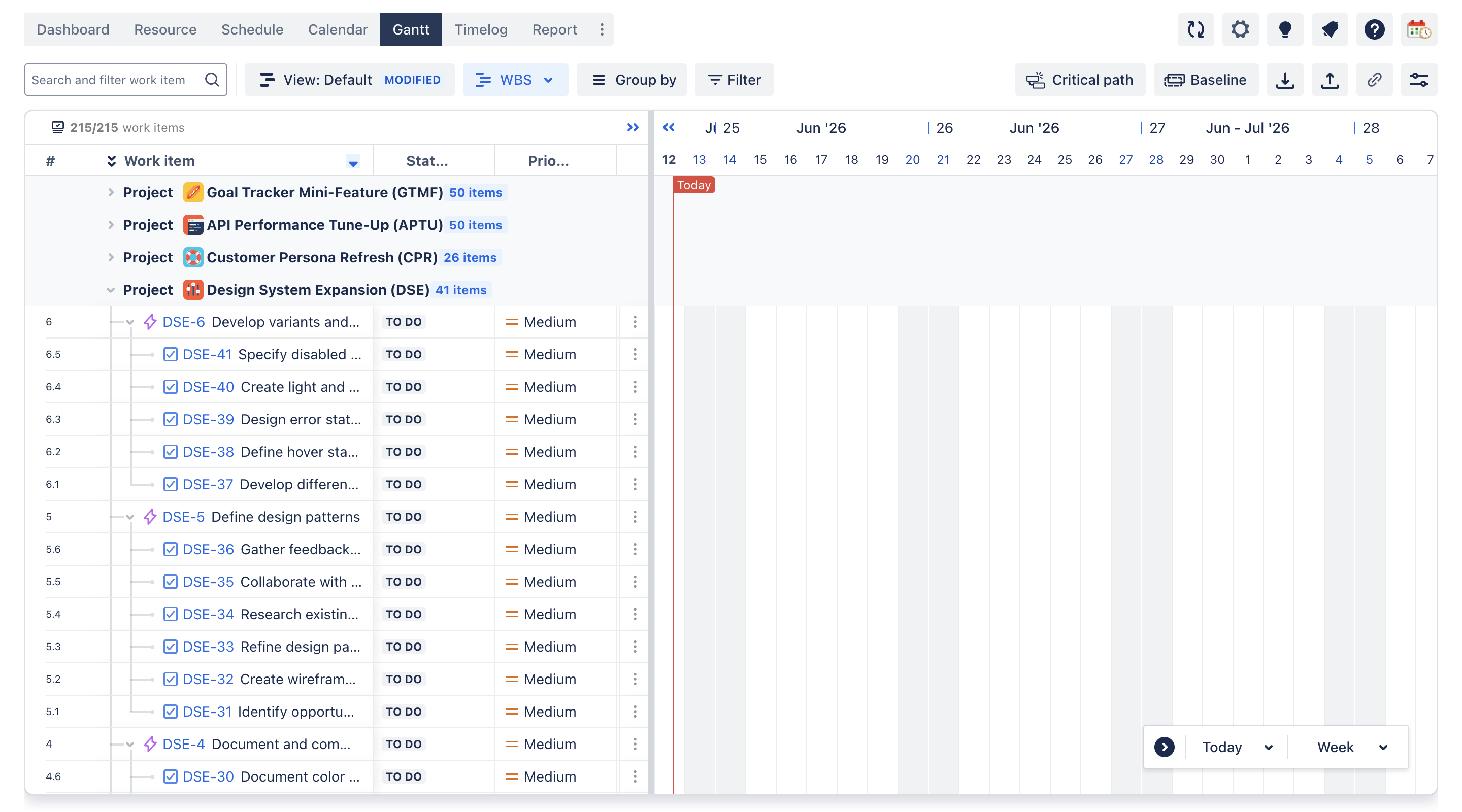1462x812 pixels.
Task: Open the settings gear icon
Action: (x=1240, y=29)
